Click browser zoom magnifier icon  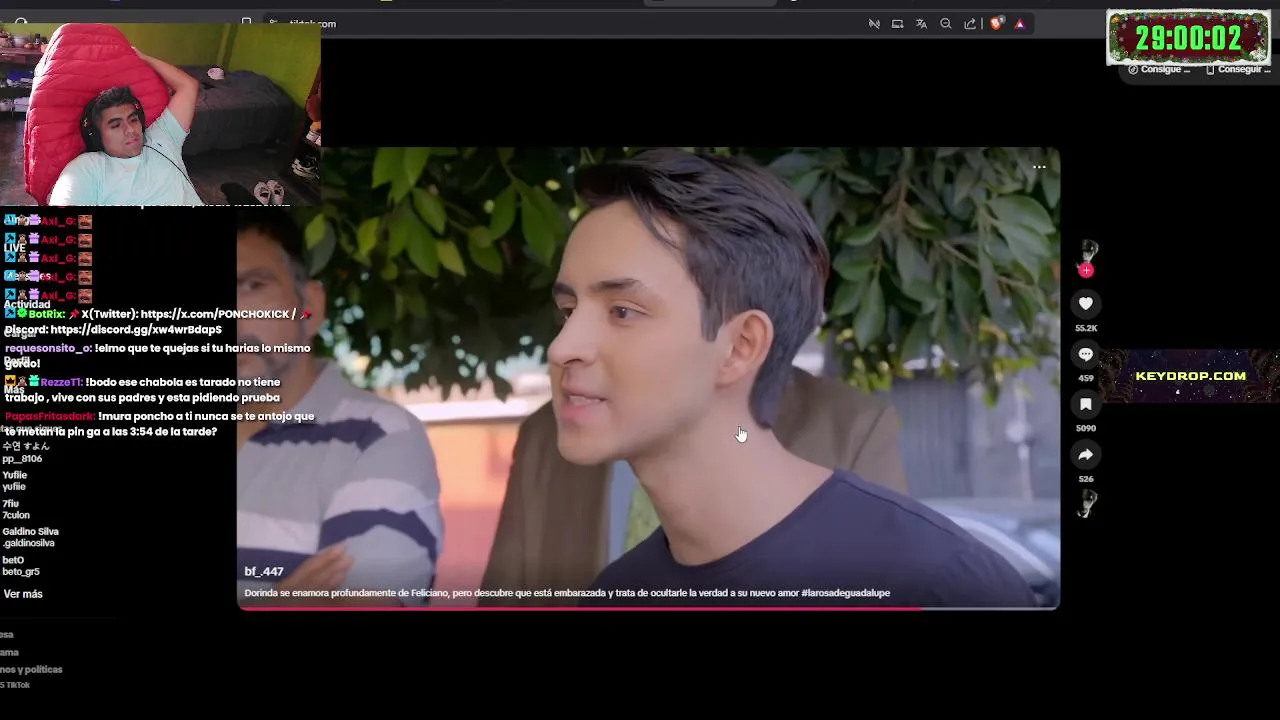click(945, 24)
